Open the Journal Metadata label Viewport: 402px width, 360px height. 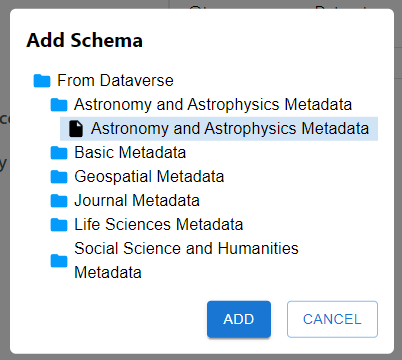click(x=137, y=201)
